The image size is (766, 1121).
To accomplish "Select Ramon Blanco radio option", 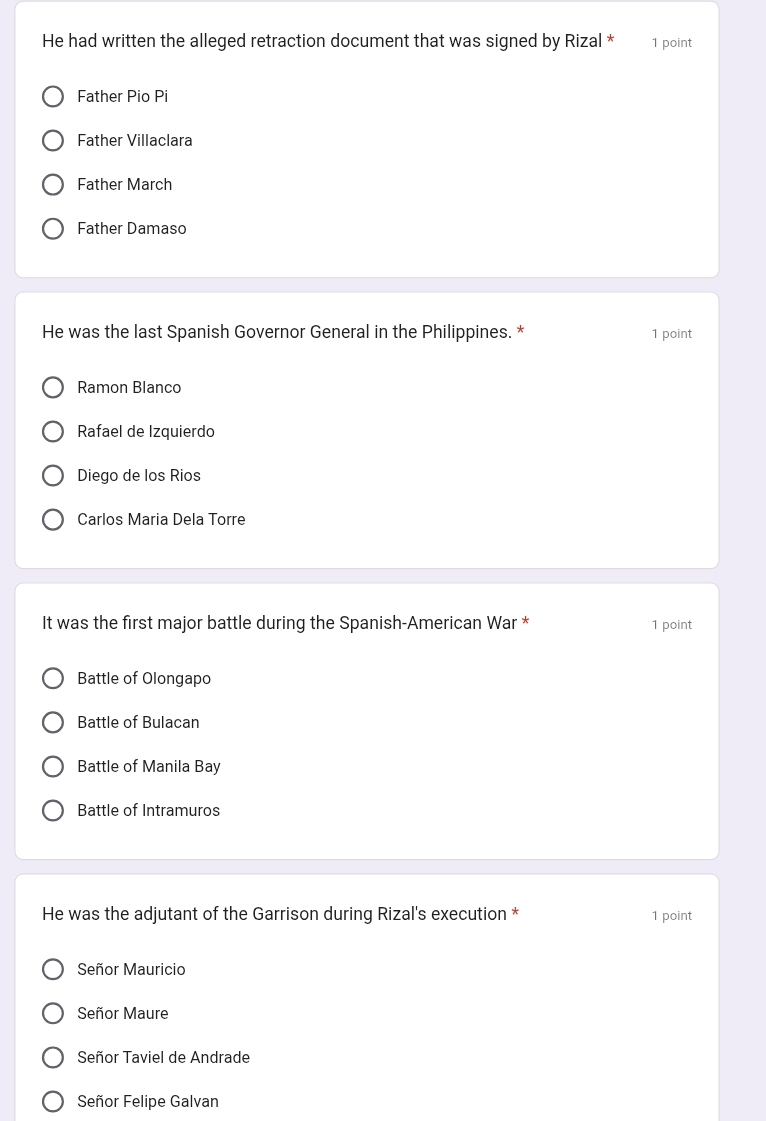I will 53,388.
